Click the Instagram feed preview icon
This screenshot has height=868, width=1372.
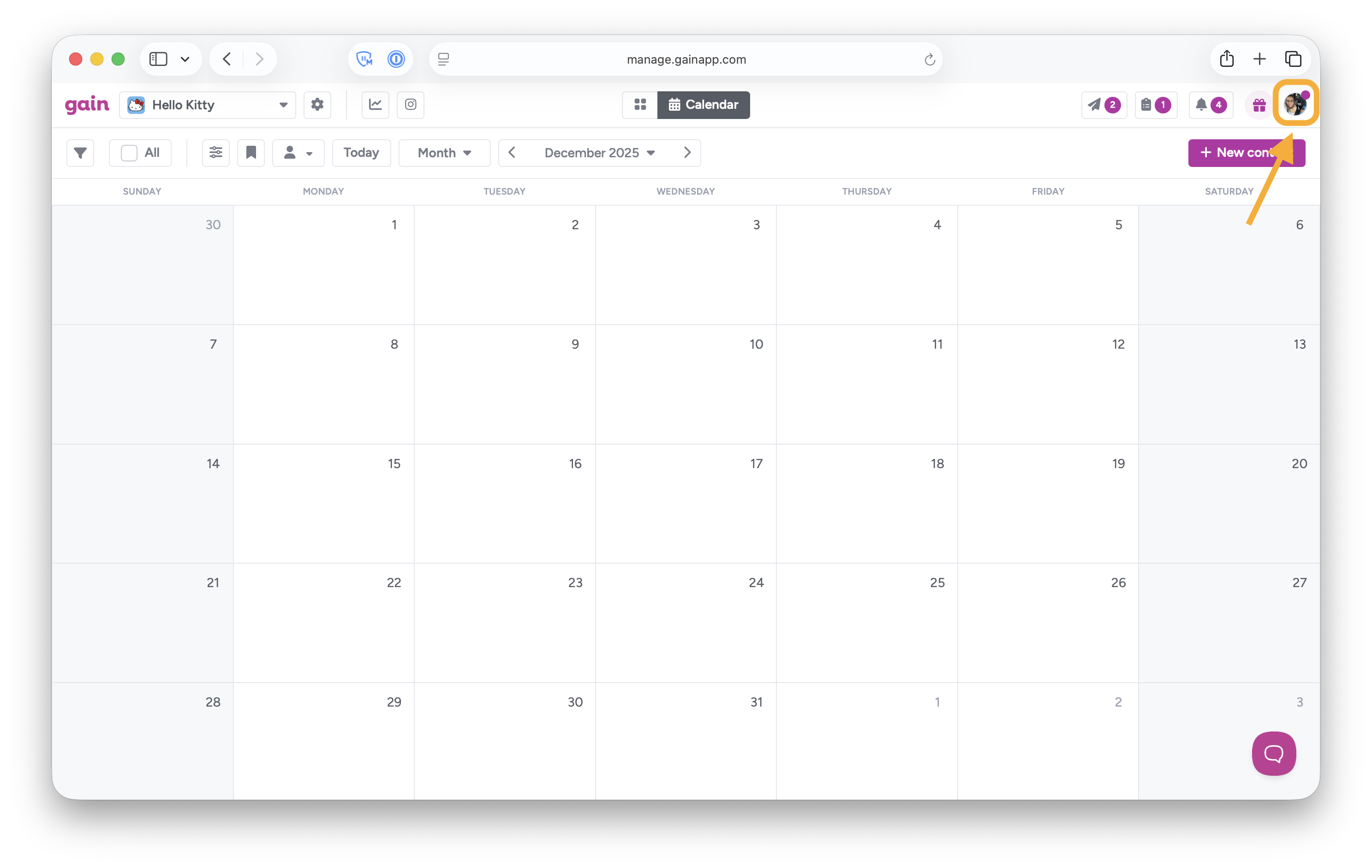(x=410, y=105)
